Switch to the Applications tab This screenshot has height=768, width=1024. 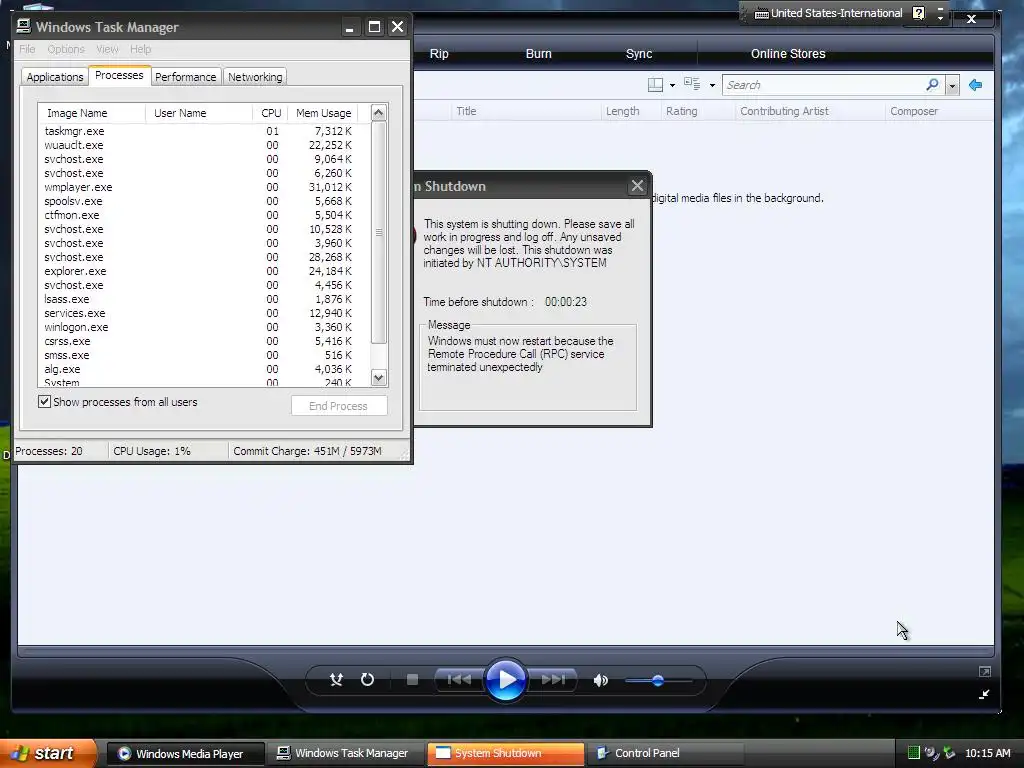[x=55, y=76]
